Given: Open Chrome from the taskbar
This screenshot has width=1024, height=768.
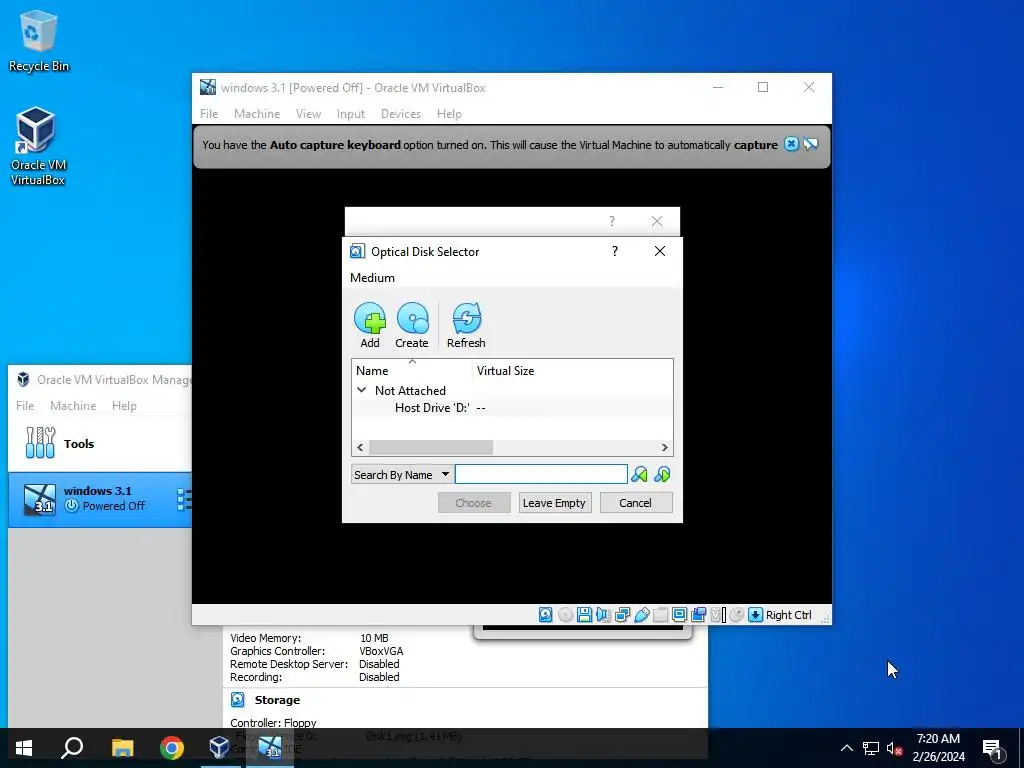Looking at the screenshot, I should [172, 748].
